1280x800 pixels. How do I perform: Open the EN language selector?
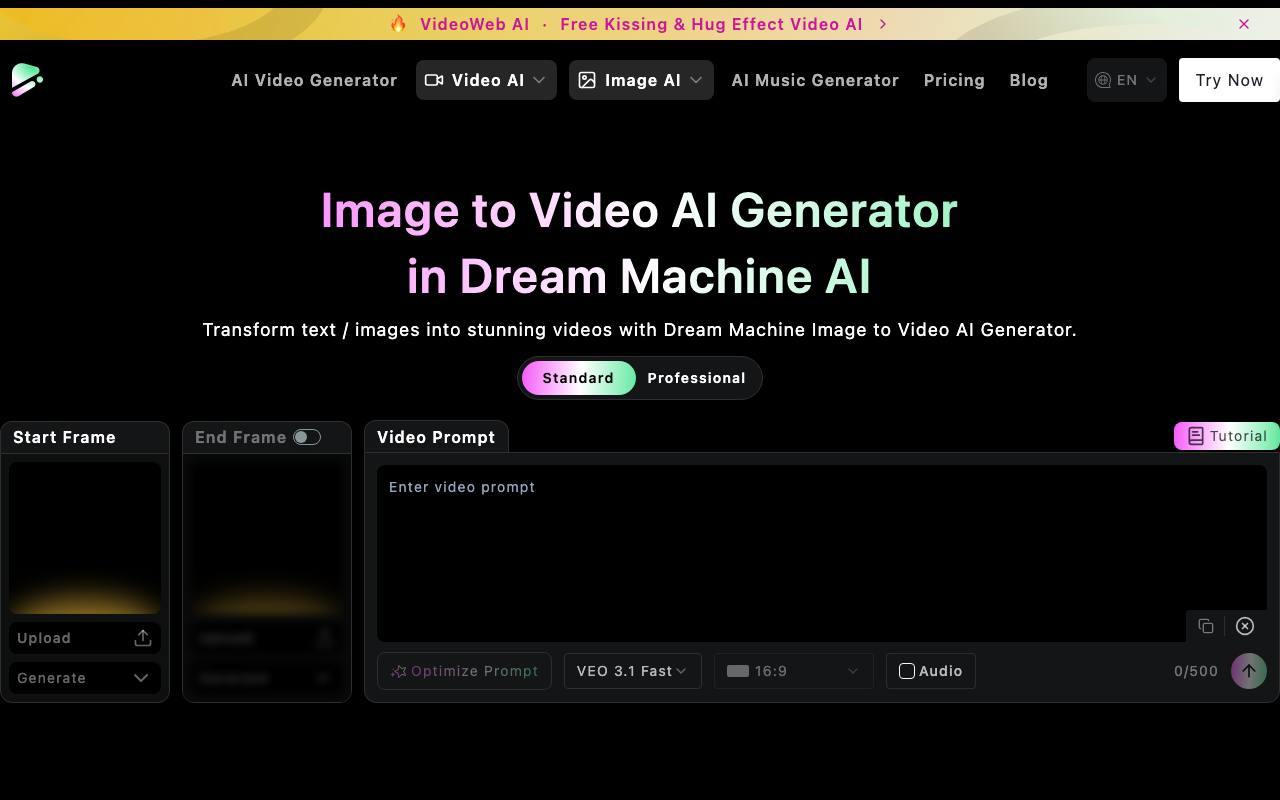click(x=1126, y=80)
